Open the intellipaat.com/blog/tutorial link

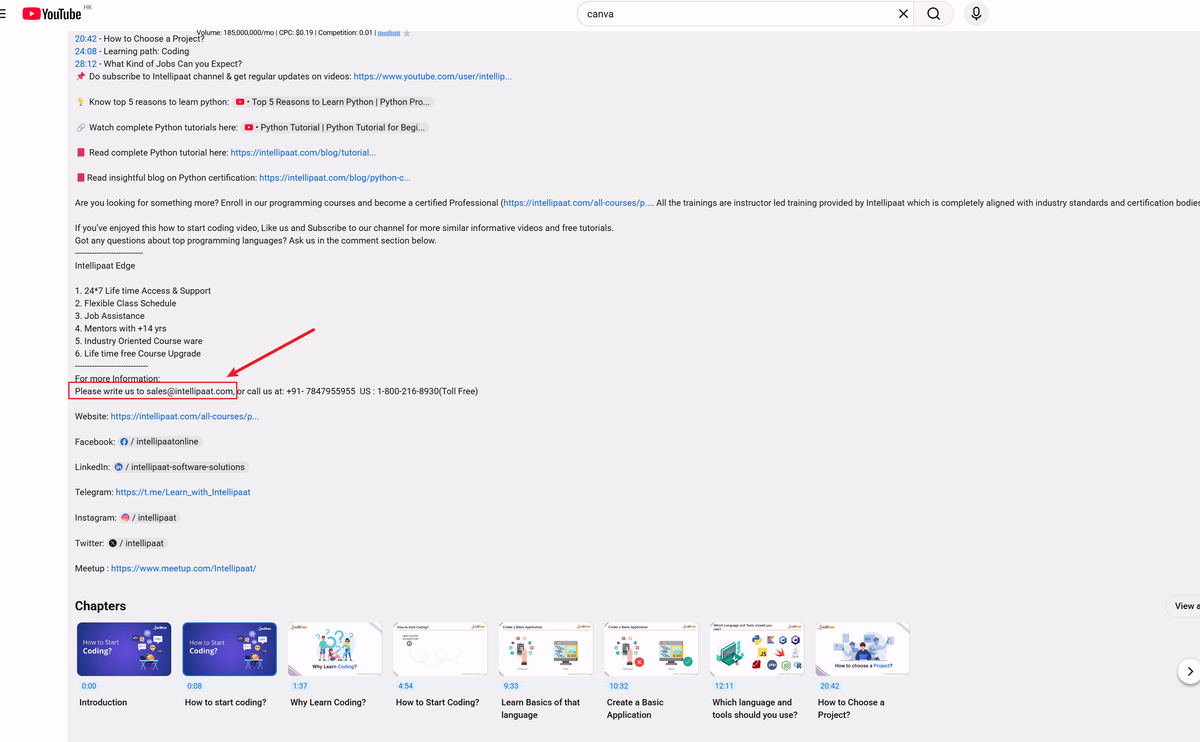click(x=303, y=153)
